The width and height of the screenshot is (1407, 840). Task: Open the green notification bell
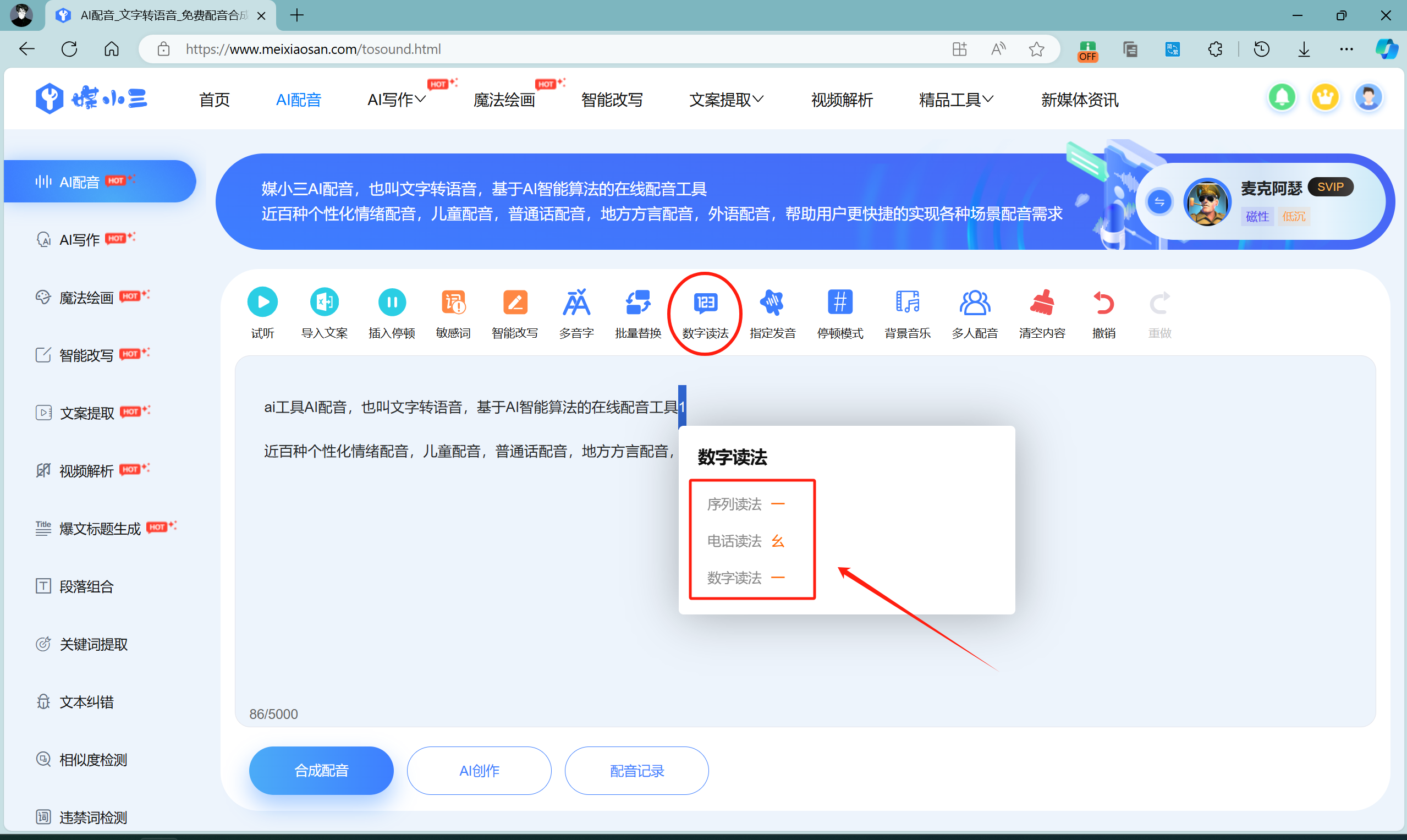point(1282,98)
